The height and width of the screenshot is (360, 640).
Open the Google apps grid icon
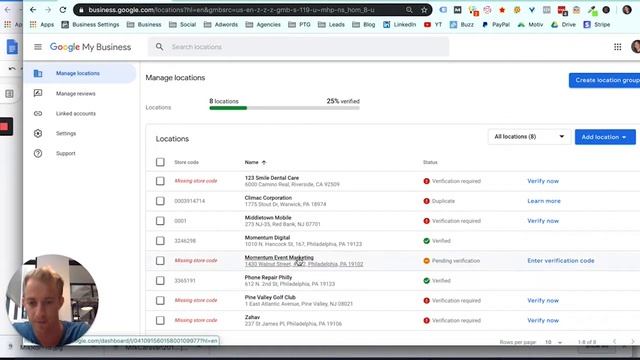coord(618,47)
